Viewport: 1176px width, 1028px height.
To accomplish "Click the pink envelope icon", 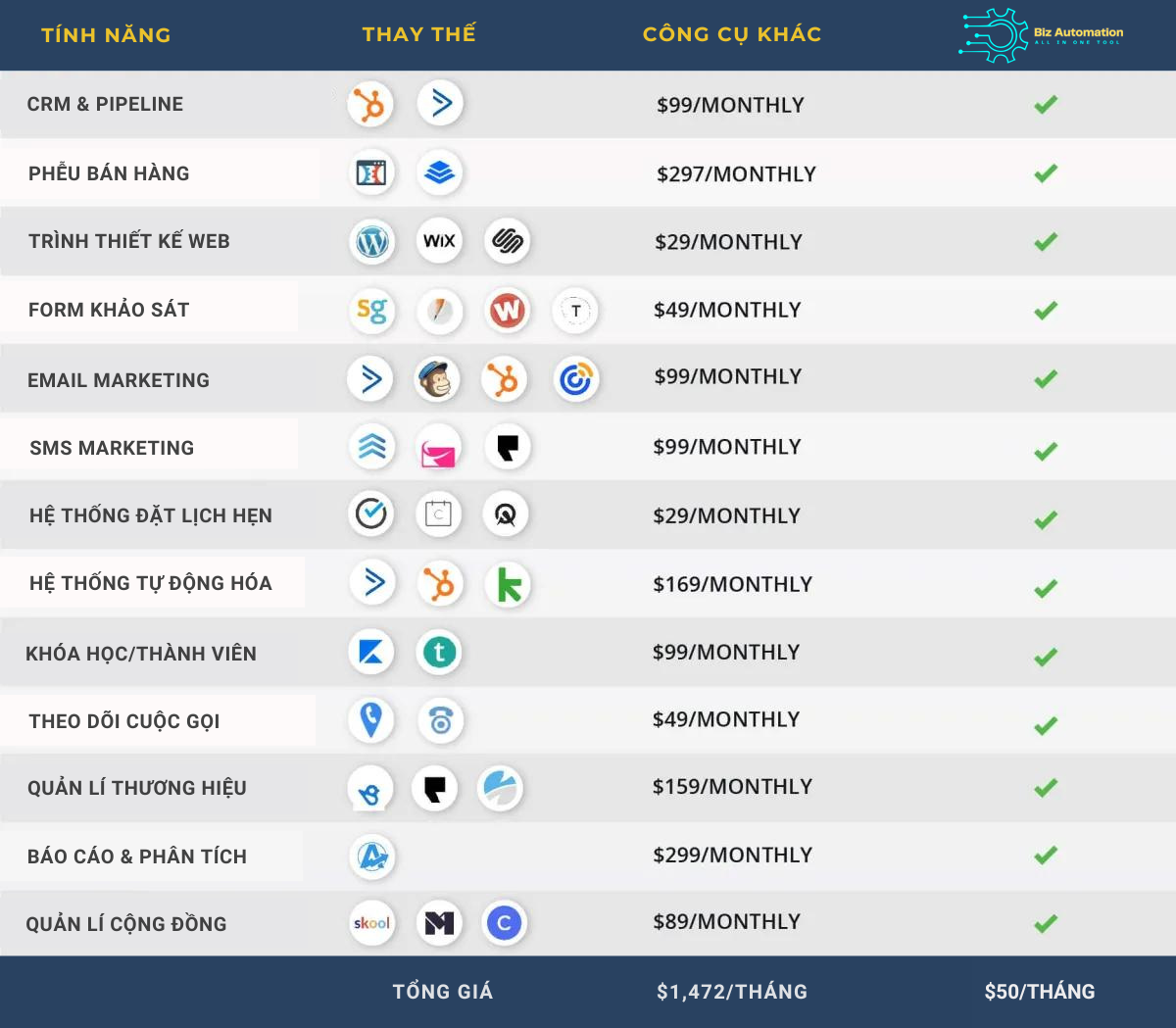I will [x=438, y=449].
